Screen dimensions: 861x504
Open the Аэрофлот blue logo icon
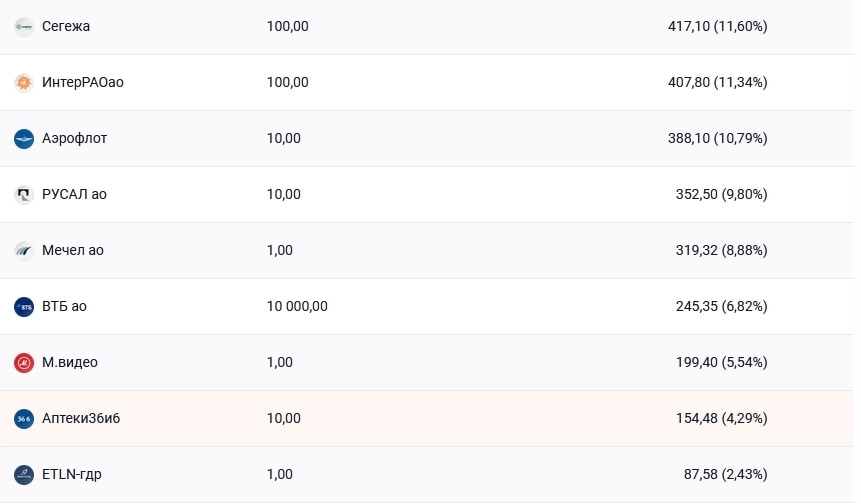[x=24, y=138]
